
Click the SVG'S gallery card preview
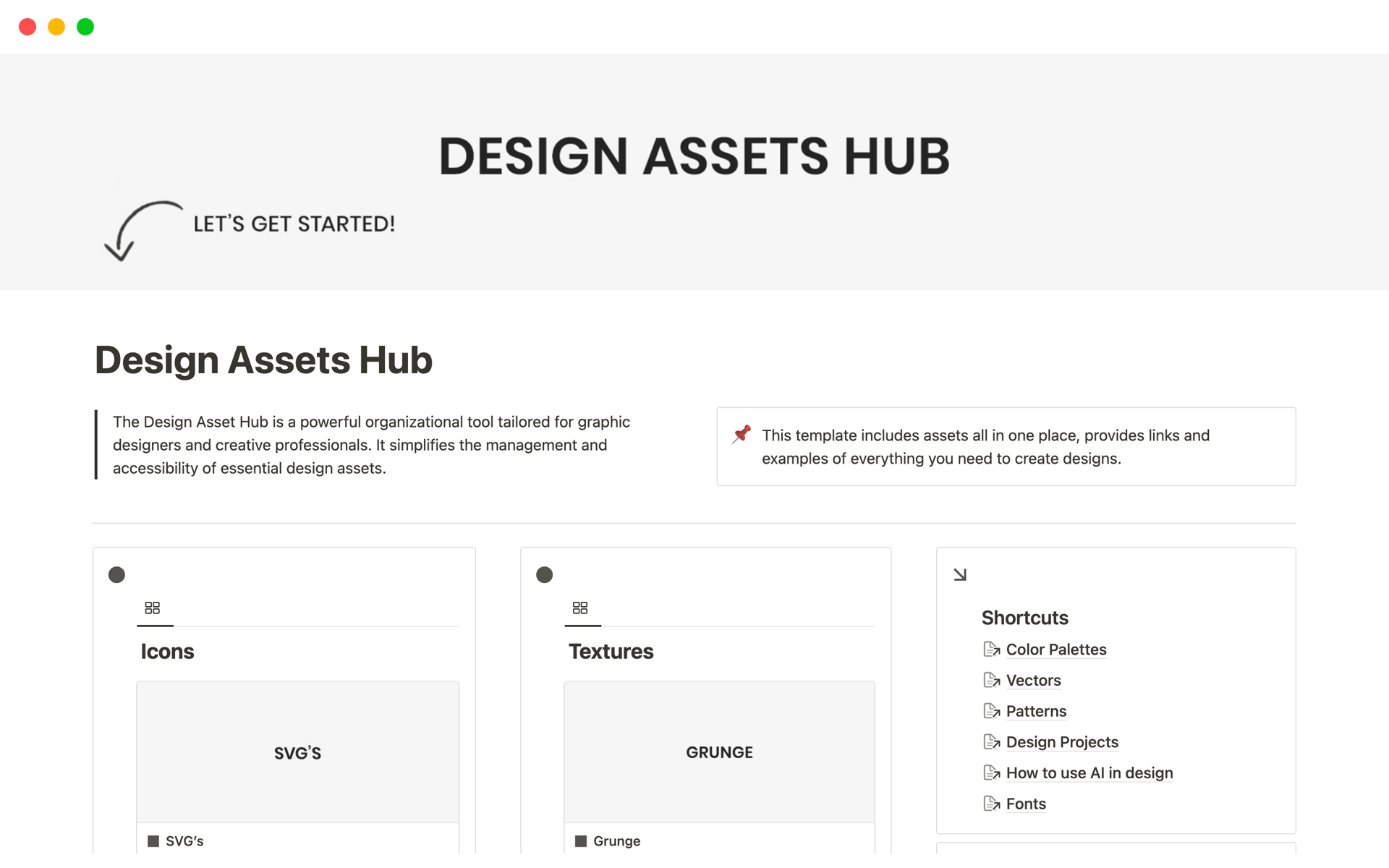point(297,752)
